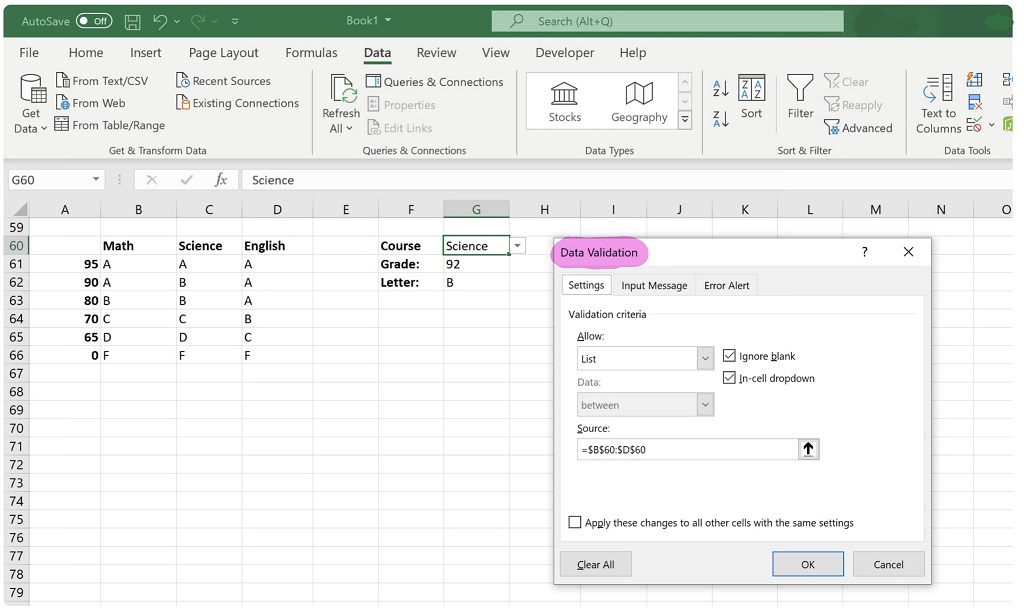Open the Allow list dropdown
The width and height of the screenshot is (1024, 611).
coord(705,359)
